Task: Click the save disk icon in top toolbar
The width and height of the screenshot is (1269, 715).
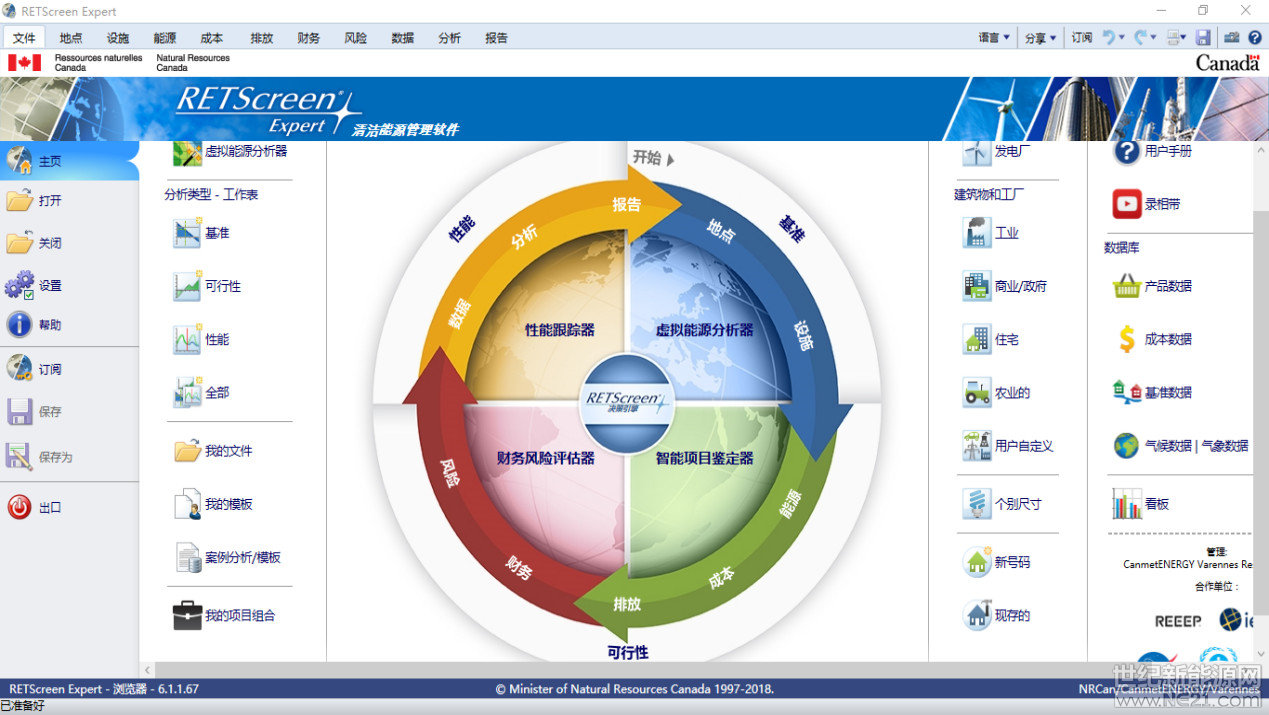Action: pos(1203,38)
